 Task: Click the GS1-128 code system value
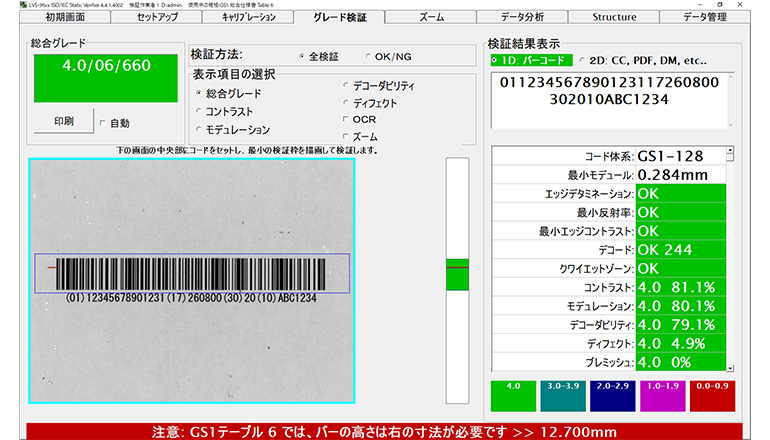coord(681,156)
